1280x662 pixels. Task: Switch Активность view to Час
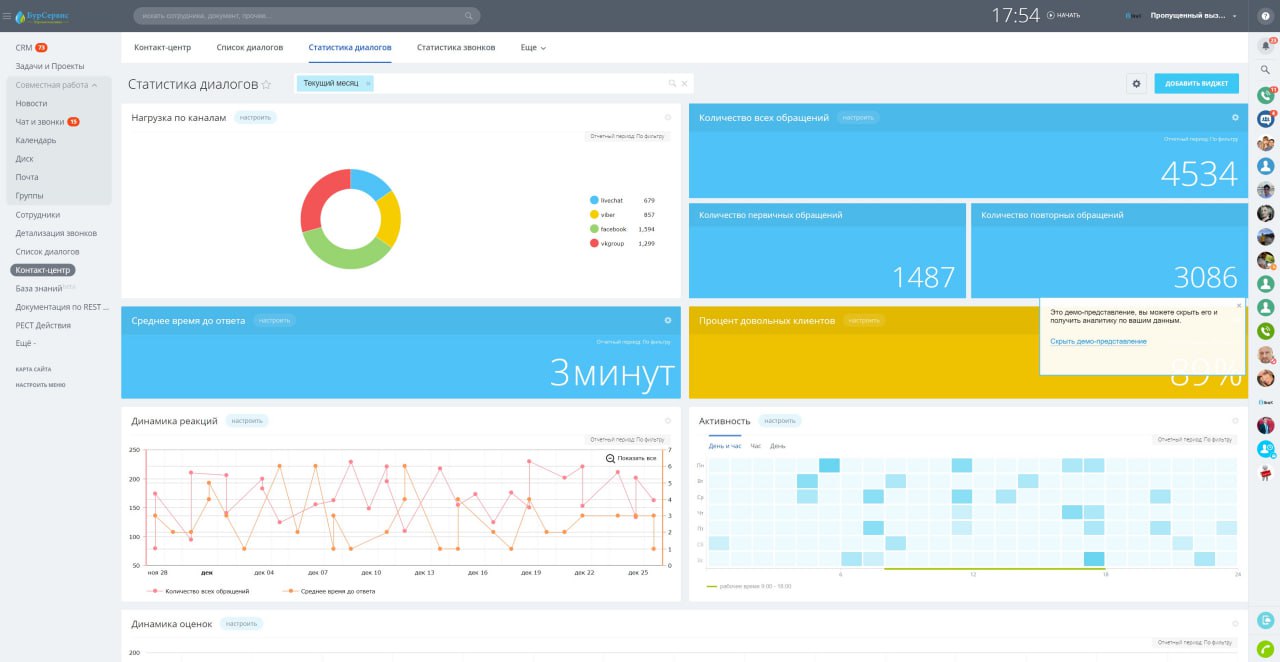tap(755, 445)
